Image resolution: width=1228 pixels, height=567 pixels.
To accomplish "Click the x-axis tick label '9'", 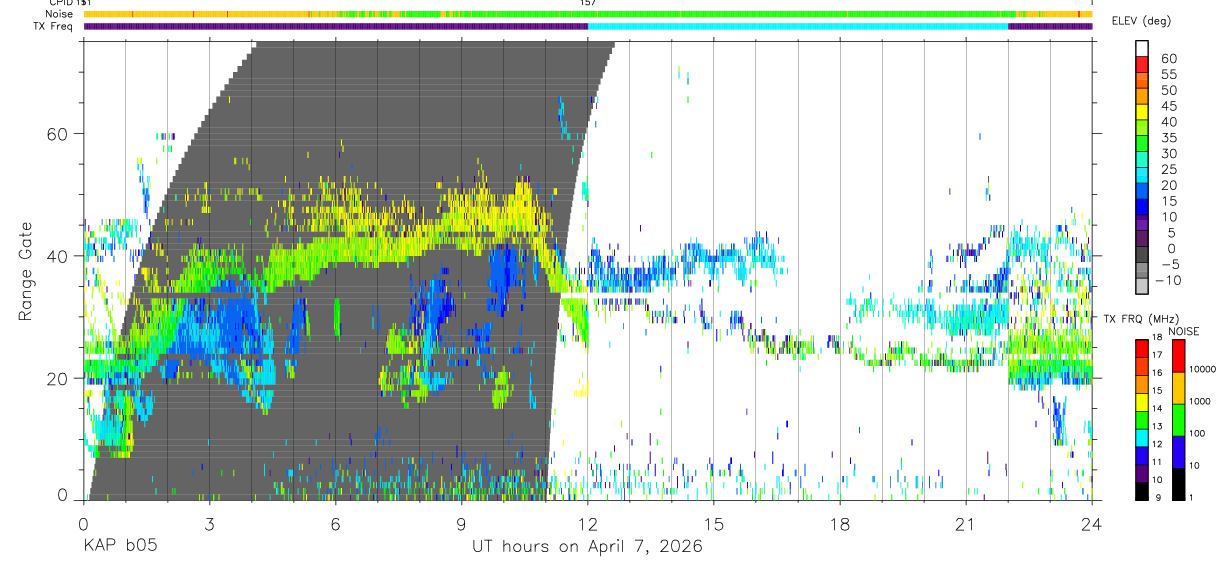I will coord(461,524).
